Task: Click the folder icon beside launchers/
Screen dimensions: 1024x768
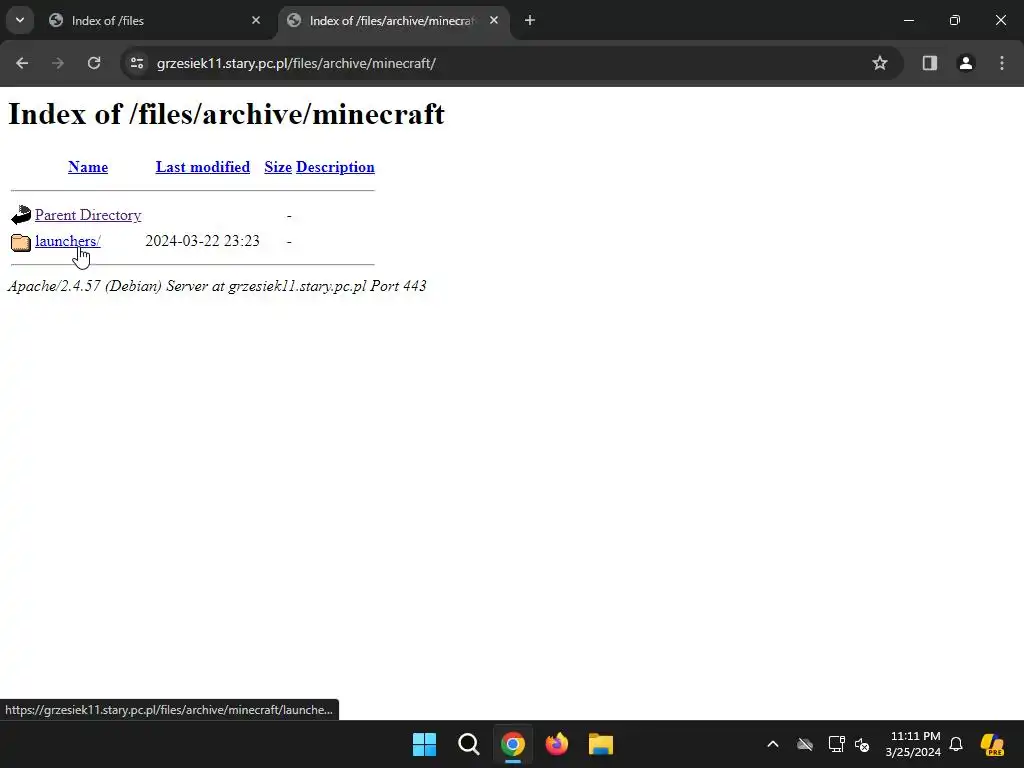Action: point(21,242)
